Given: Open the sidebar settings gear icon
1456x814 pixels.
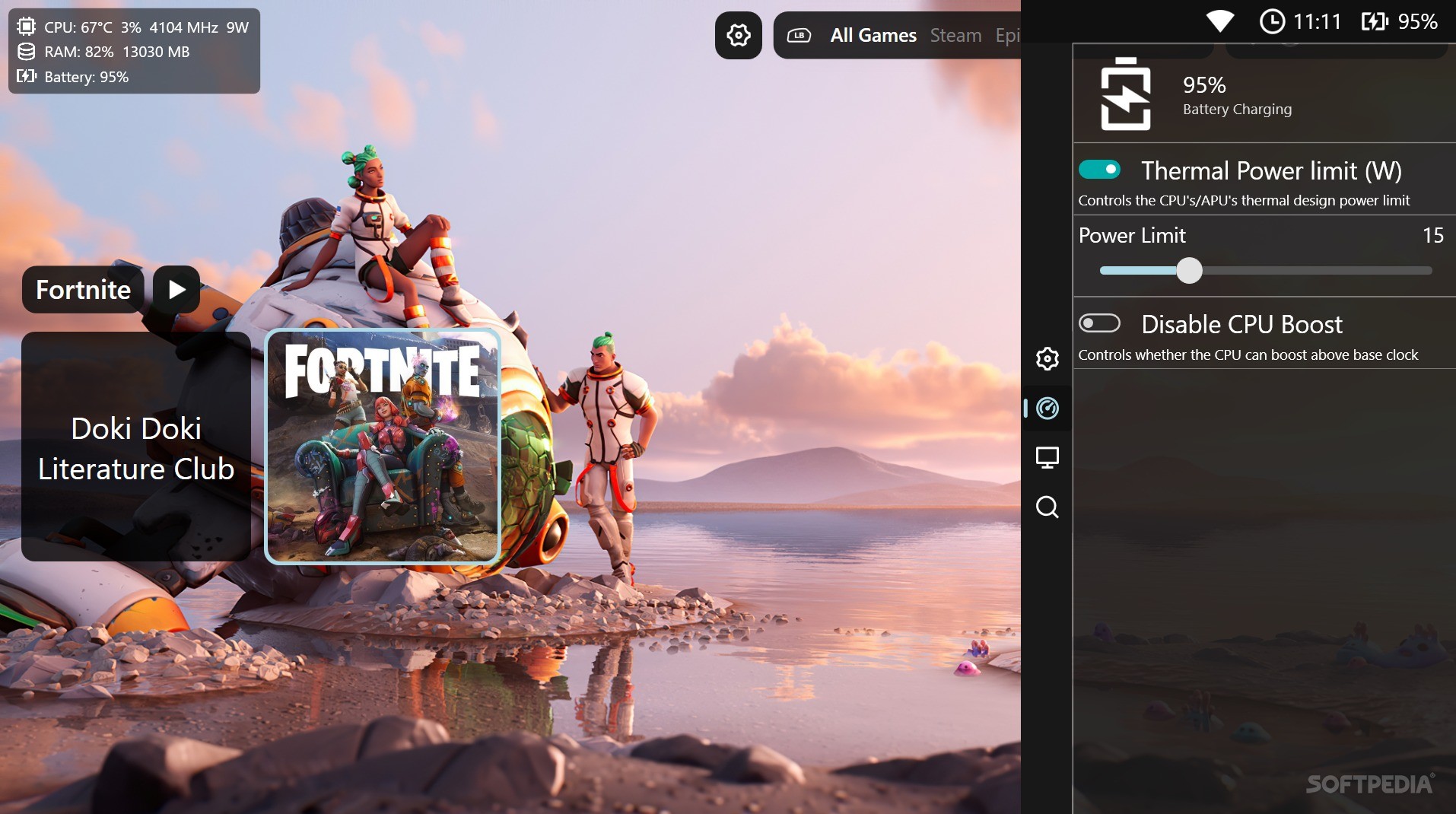Looking at the screenshot, I should click(x=1047, y=359).
